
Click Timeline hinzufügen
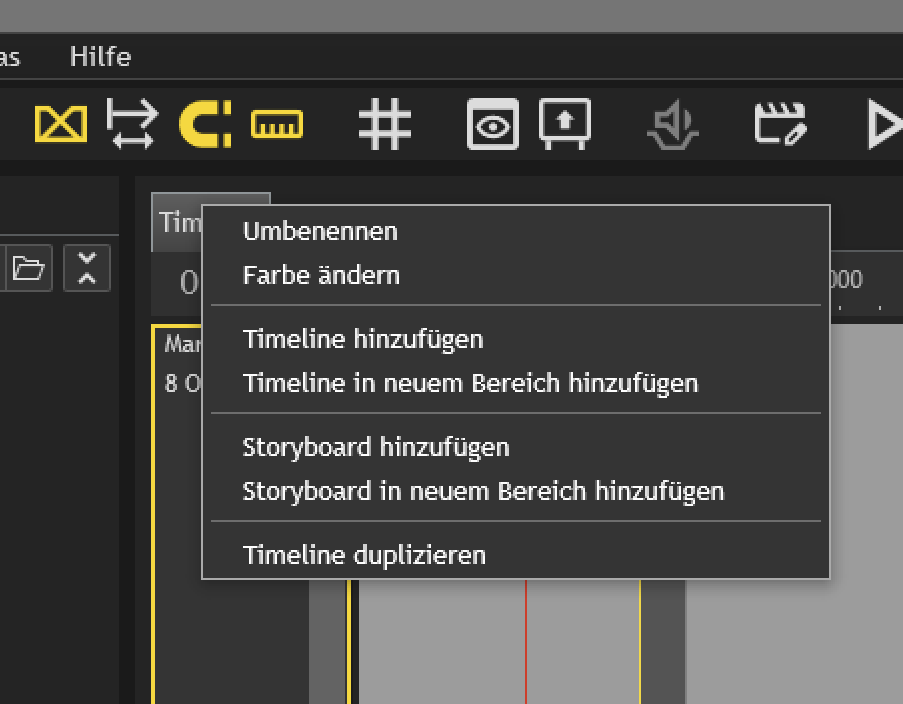click(363, 339)
